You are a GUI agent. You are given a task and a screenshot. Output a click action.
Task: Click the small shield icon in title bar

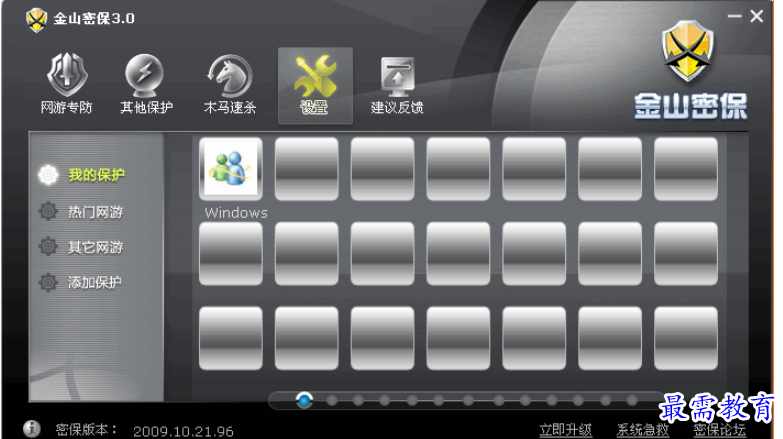coord(36,20)
